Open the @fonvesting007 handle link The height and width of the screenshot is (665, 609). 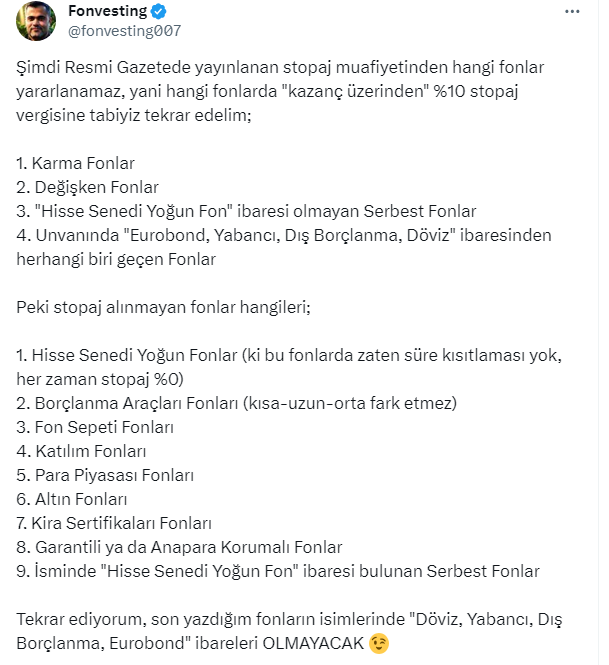(123, 31)
